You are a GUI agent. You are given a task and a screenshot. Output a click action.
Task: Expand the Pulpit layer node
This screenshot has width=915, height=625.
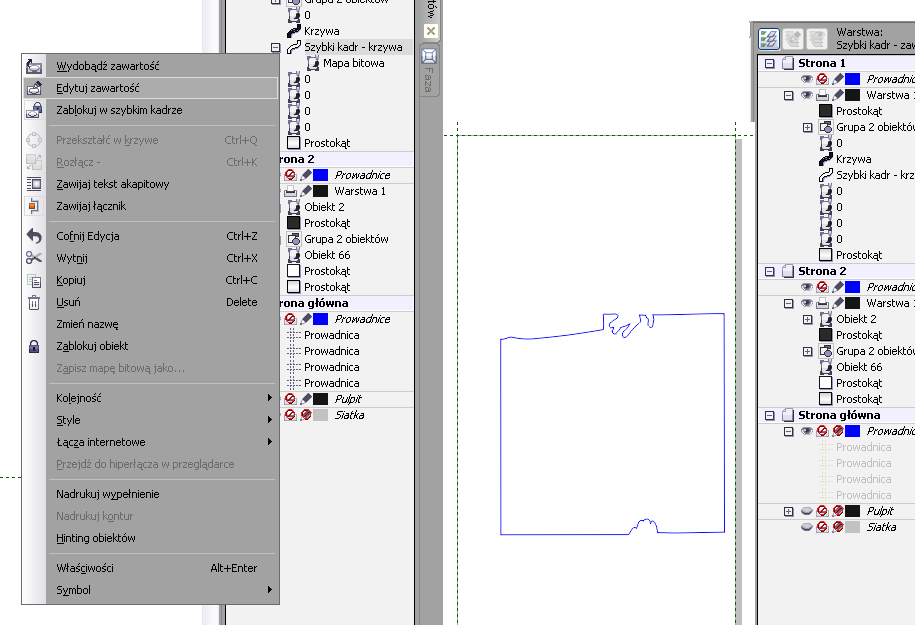point(789,511)
